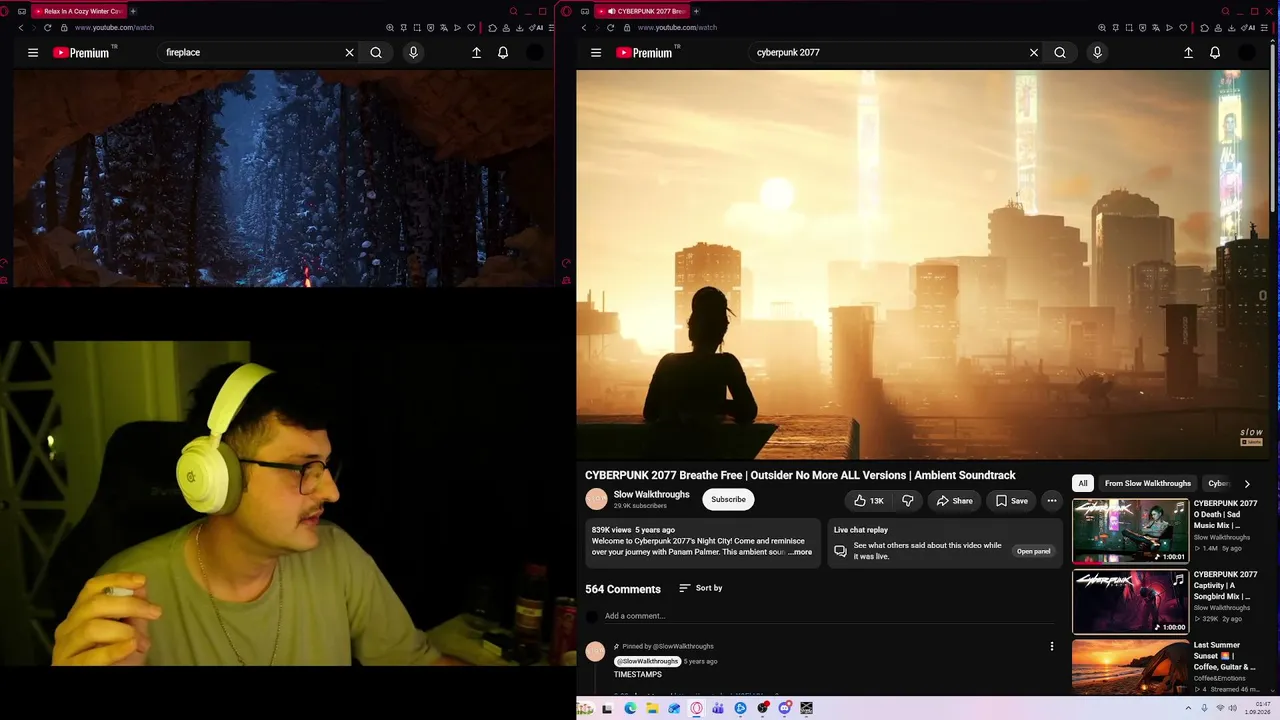Open the pinned comment's options menu
The height and width of the screenshot is (720, 1280).
tap(1051, 647)
